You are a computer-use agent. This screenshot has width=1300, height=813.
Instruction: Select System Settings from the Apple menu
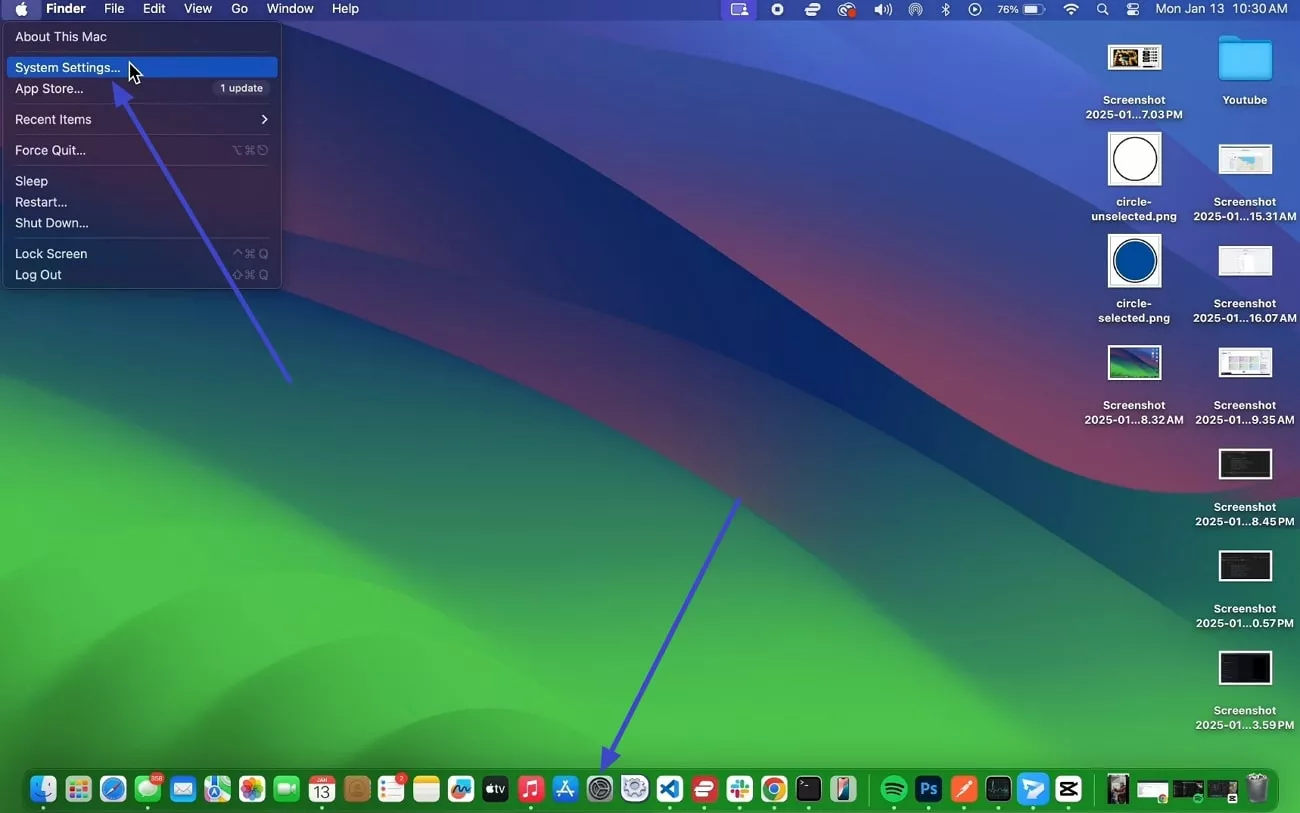point(67,67)
